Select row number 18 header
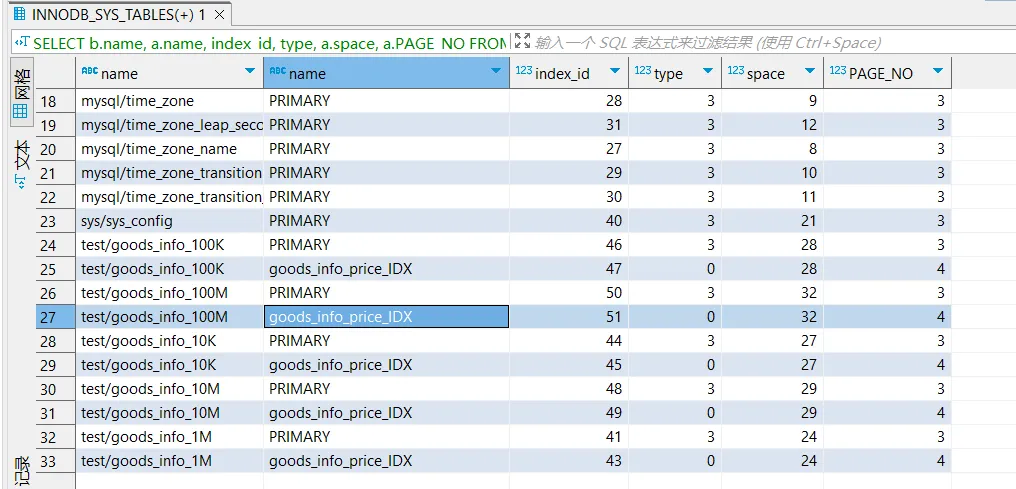This screenshot has height=489, width=1016. pyautogui.click(x=49, y=101)
